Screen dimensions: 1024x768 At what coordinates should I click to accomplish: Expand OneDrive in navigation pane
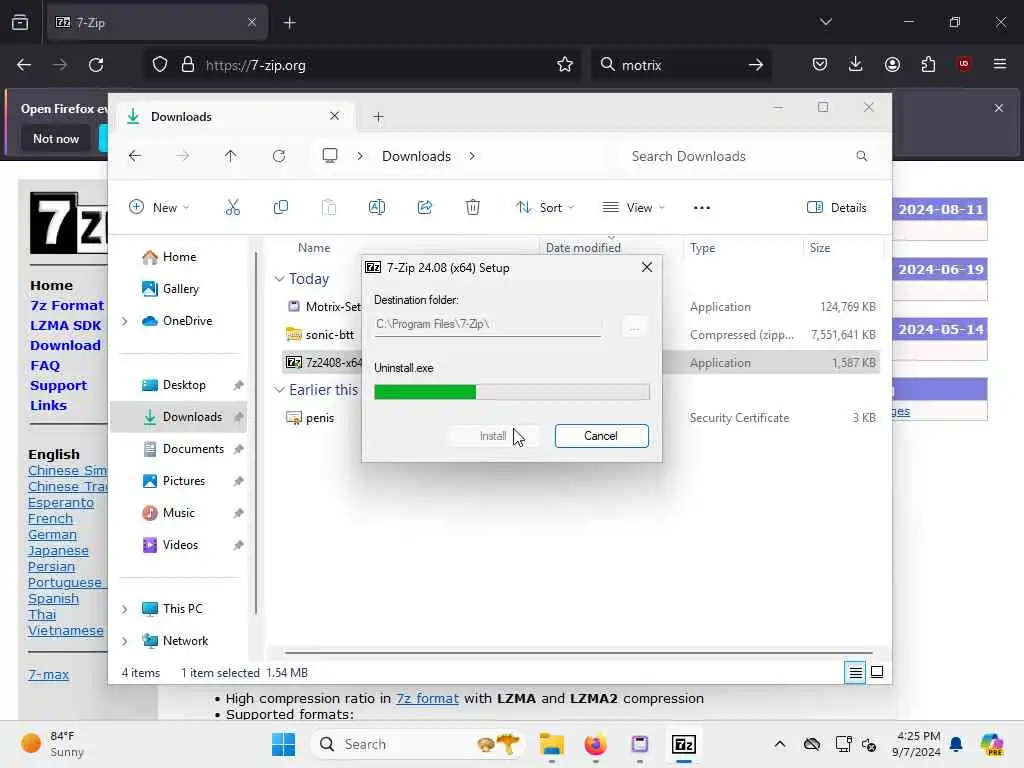pos(125,321)
